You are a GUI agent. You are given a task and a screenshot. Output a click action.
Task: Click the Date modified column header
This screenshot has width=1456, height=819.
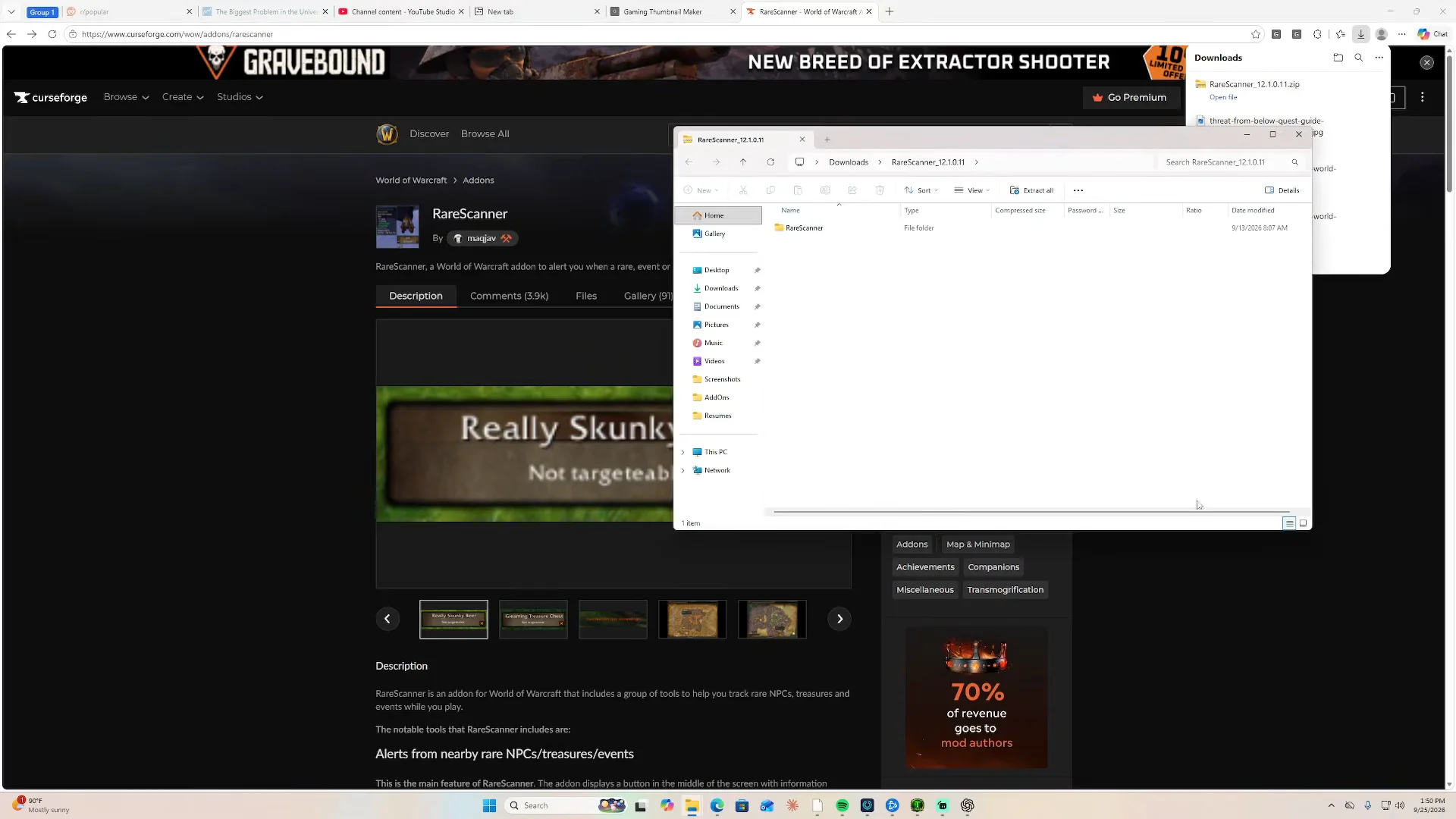[x=1253, y=211]
